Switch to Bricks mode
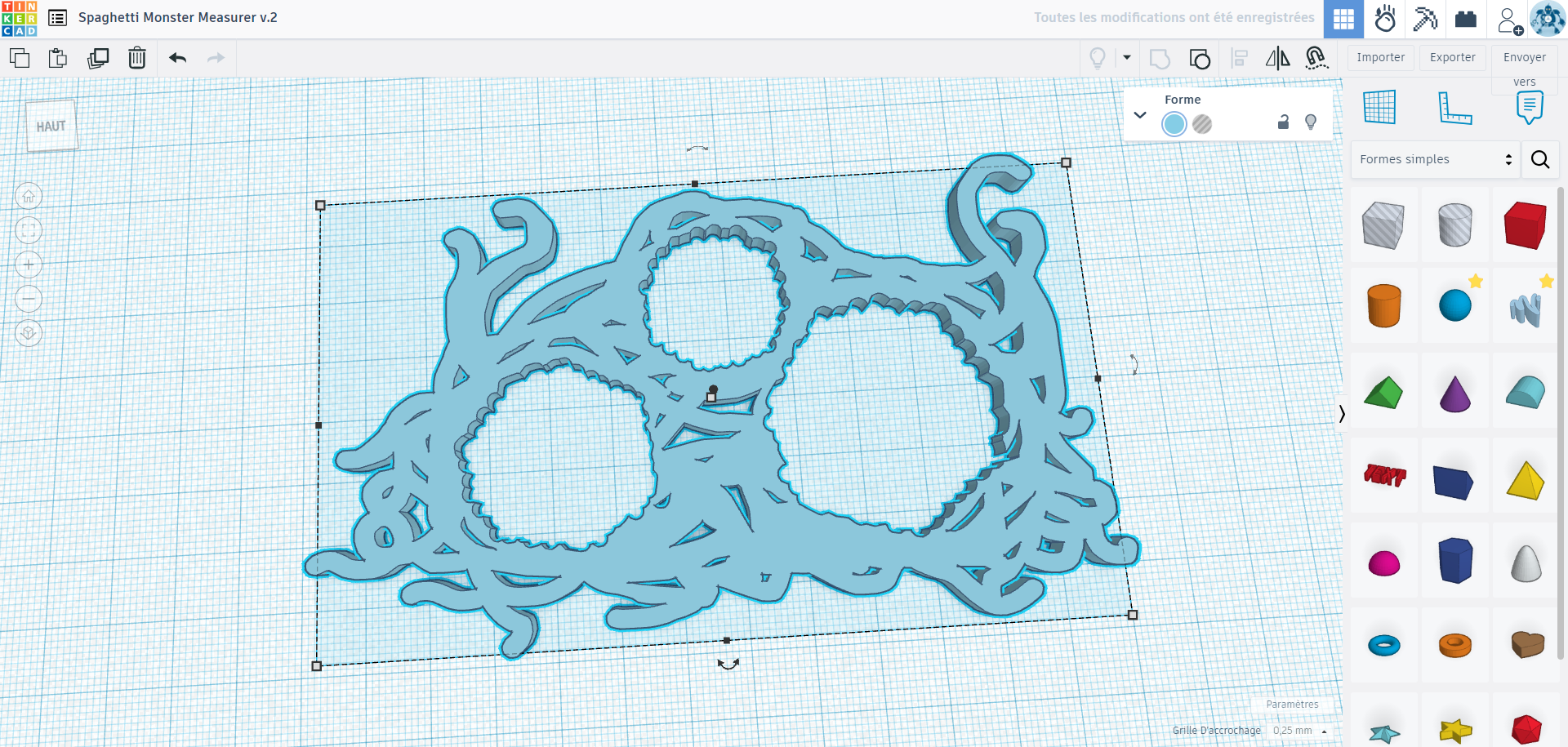The width and height of the screenshot is (1568, 747). click(x=1466, y=19)
